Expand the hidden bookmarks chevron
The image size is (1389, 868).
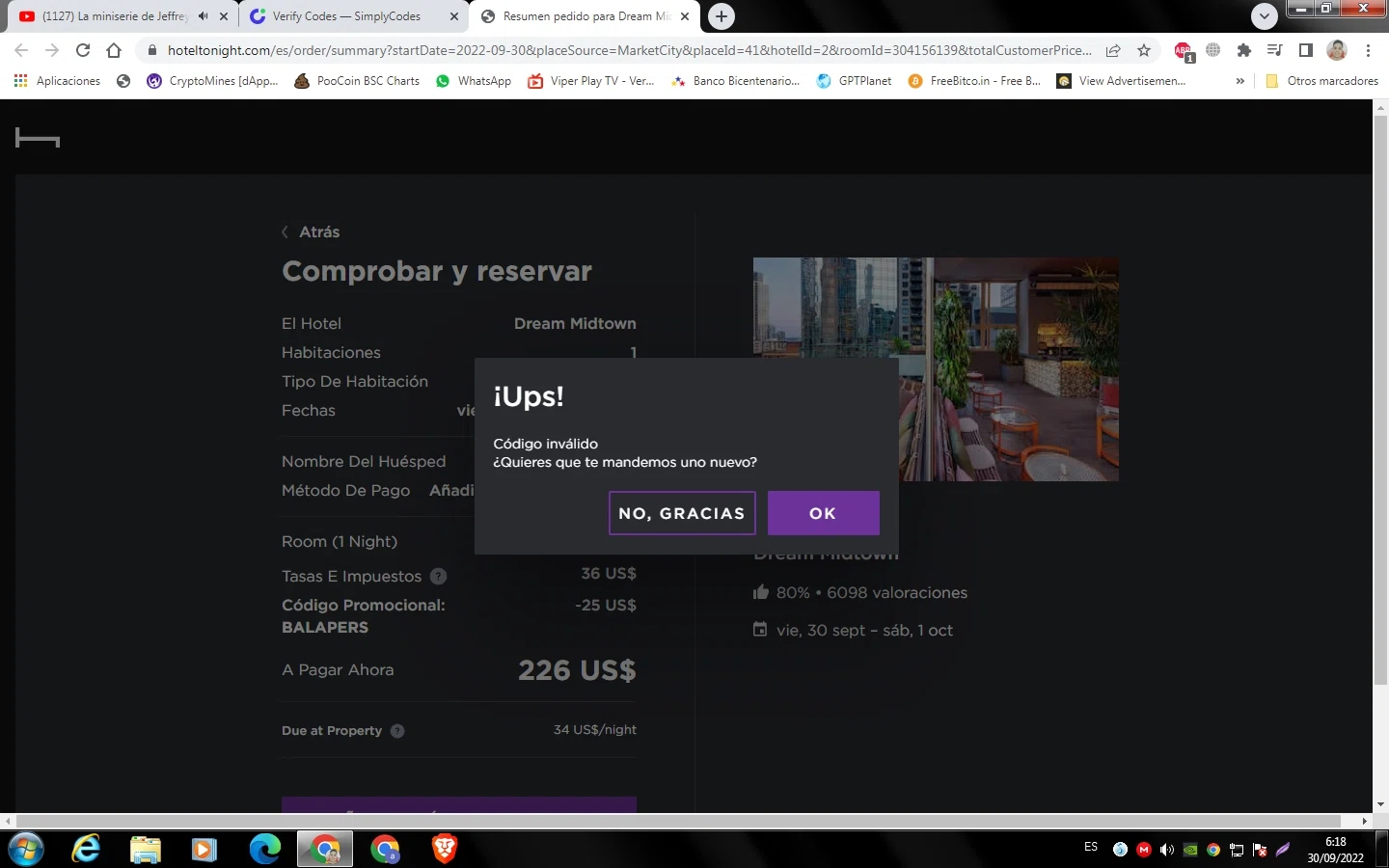click(1239, 81)
